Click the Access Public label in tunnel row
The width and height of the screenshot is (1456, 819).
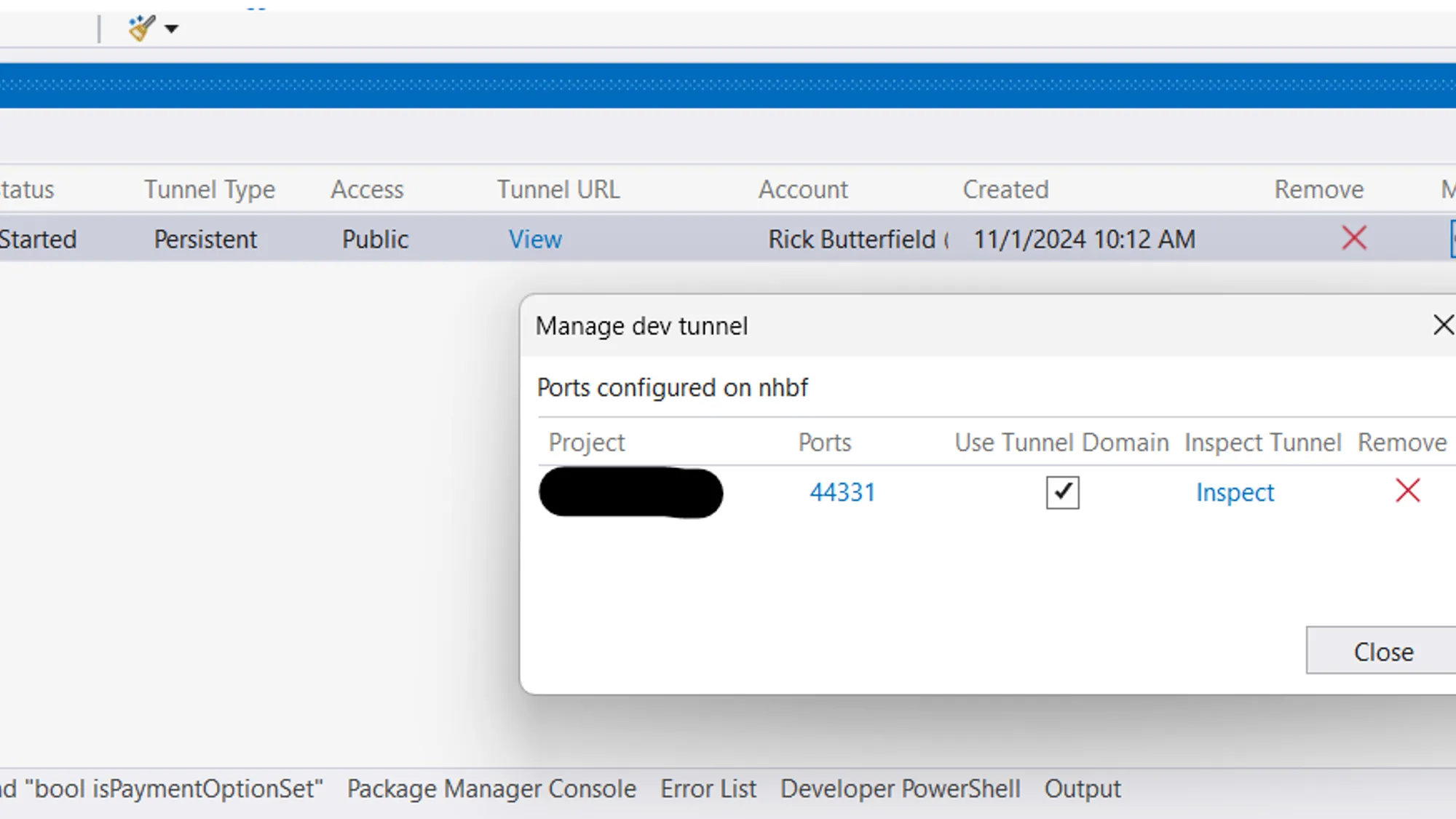click(x=375, y=239)
